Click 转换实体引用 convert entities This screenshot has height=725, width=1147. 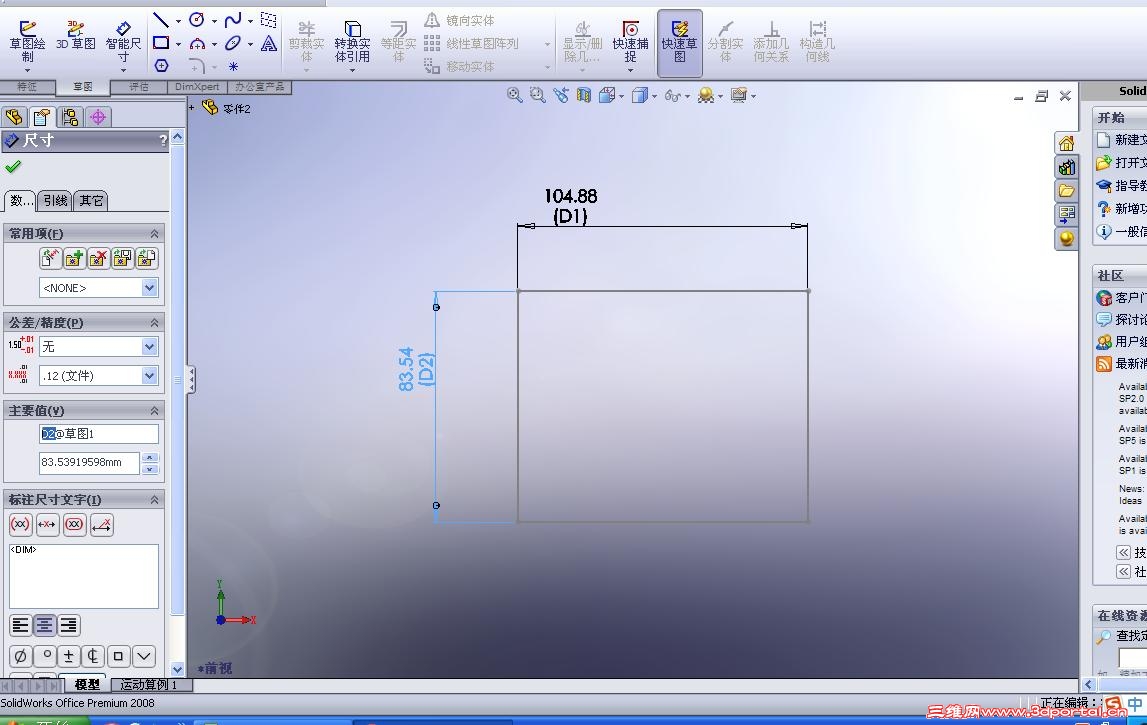(x=352, y=42)
